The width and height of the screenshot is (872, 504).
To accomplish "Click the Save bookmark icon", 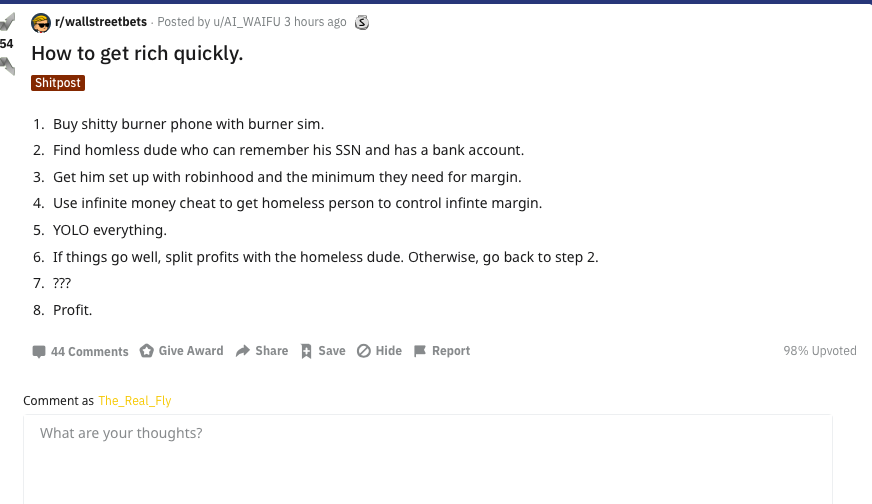I will 306,351.
